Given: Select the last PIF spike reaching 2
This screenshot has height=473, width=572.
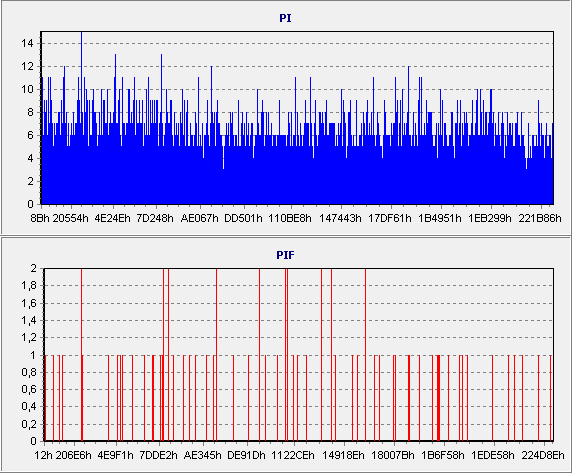Looking at the screenshot, I should pos(366,354).
